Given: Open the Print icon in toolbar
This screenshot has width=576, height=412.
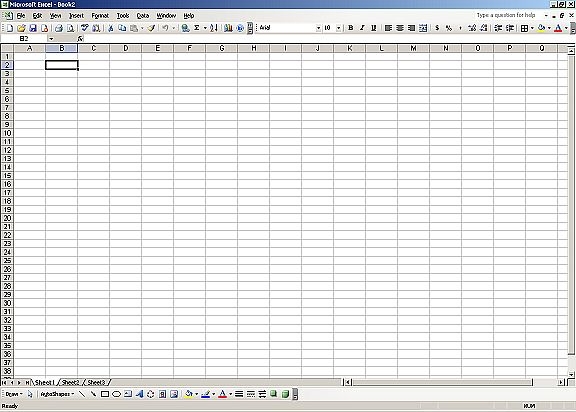Looking at the screenshot, I should (58, 28).
